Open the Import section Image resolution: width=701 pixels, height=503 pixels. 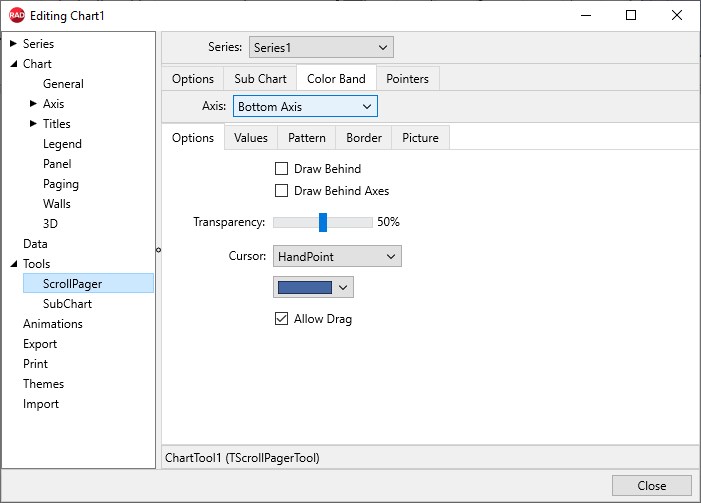(x=41, y=404)
